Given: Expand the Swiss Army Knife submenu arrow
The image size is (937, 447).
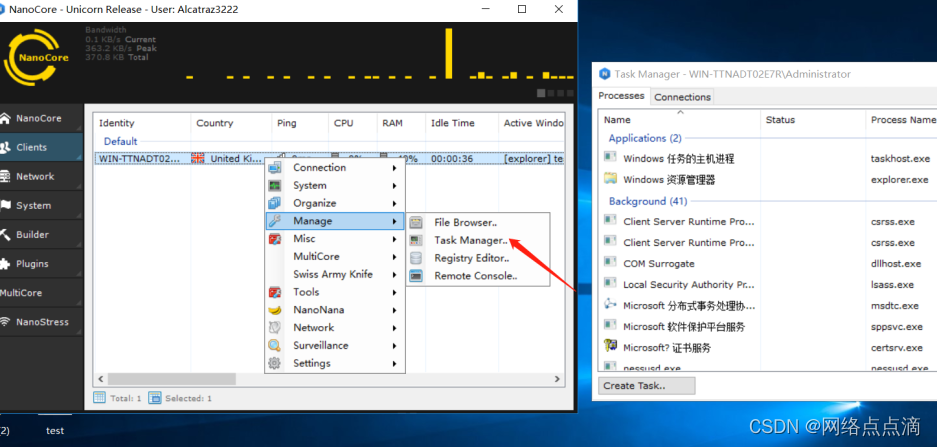Looking at the screenshot, I should pyautogui.click(x=394, y=275).
